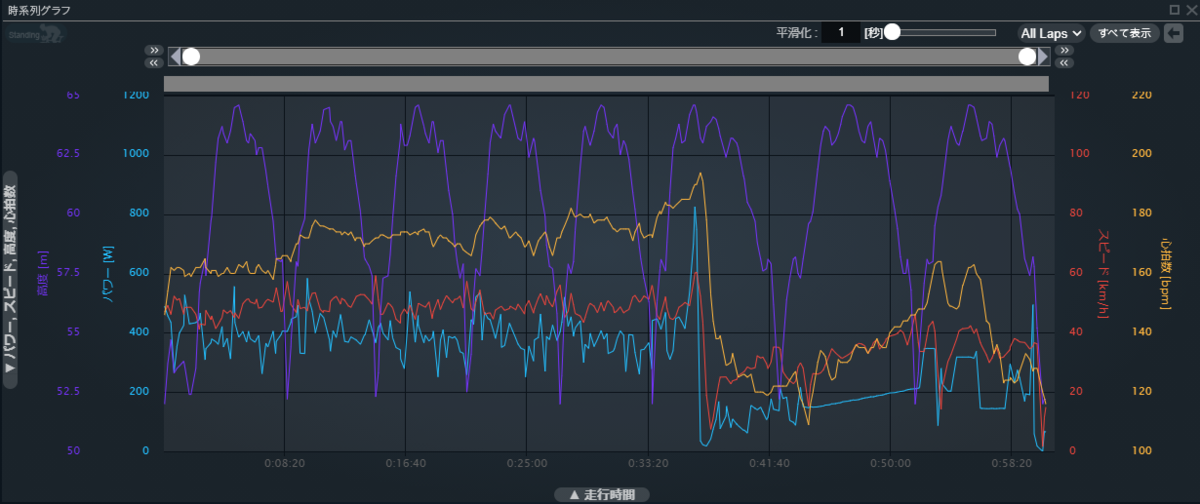1200x504 pixels.
Task: Click the right-side >> range shift button
Action: 1063,50
